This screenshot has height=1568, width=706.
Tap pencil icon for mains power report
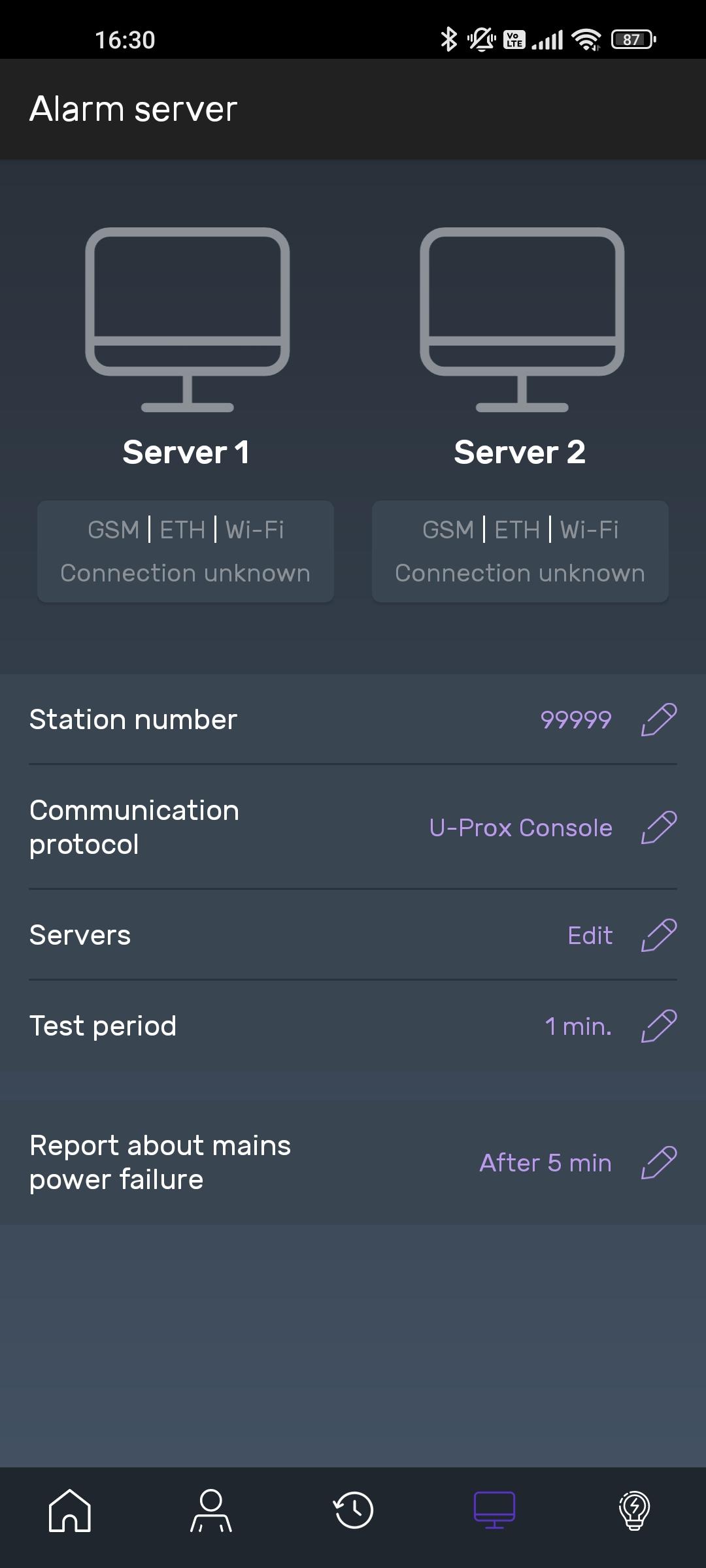[x=658, y=1162]
